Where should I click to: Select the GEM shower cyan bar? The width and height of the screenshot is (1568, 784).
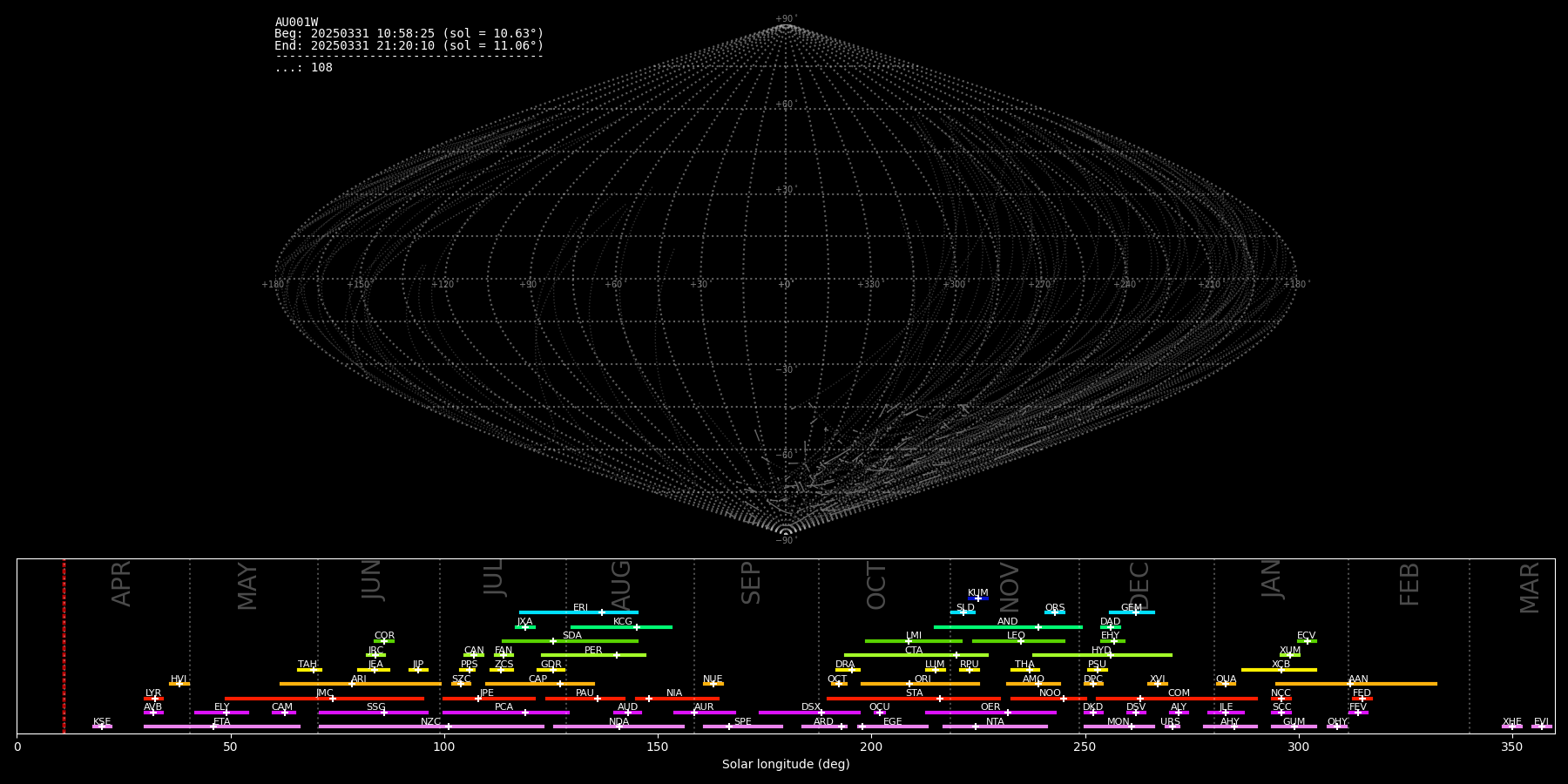coord(1132,612)
